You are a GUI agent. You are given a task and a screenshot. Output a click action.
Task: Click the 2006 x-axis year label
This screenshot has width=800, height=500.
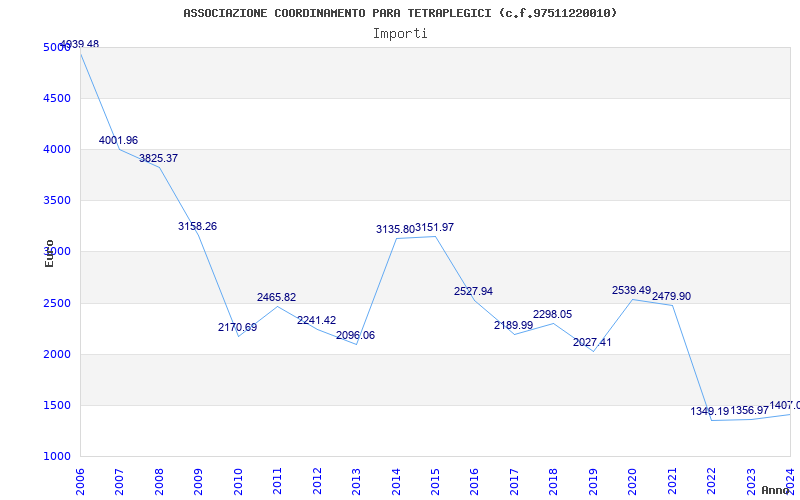coord(80,482)
